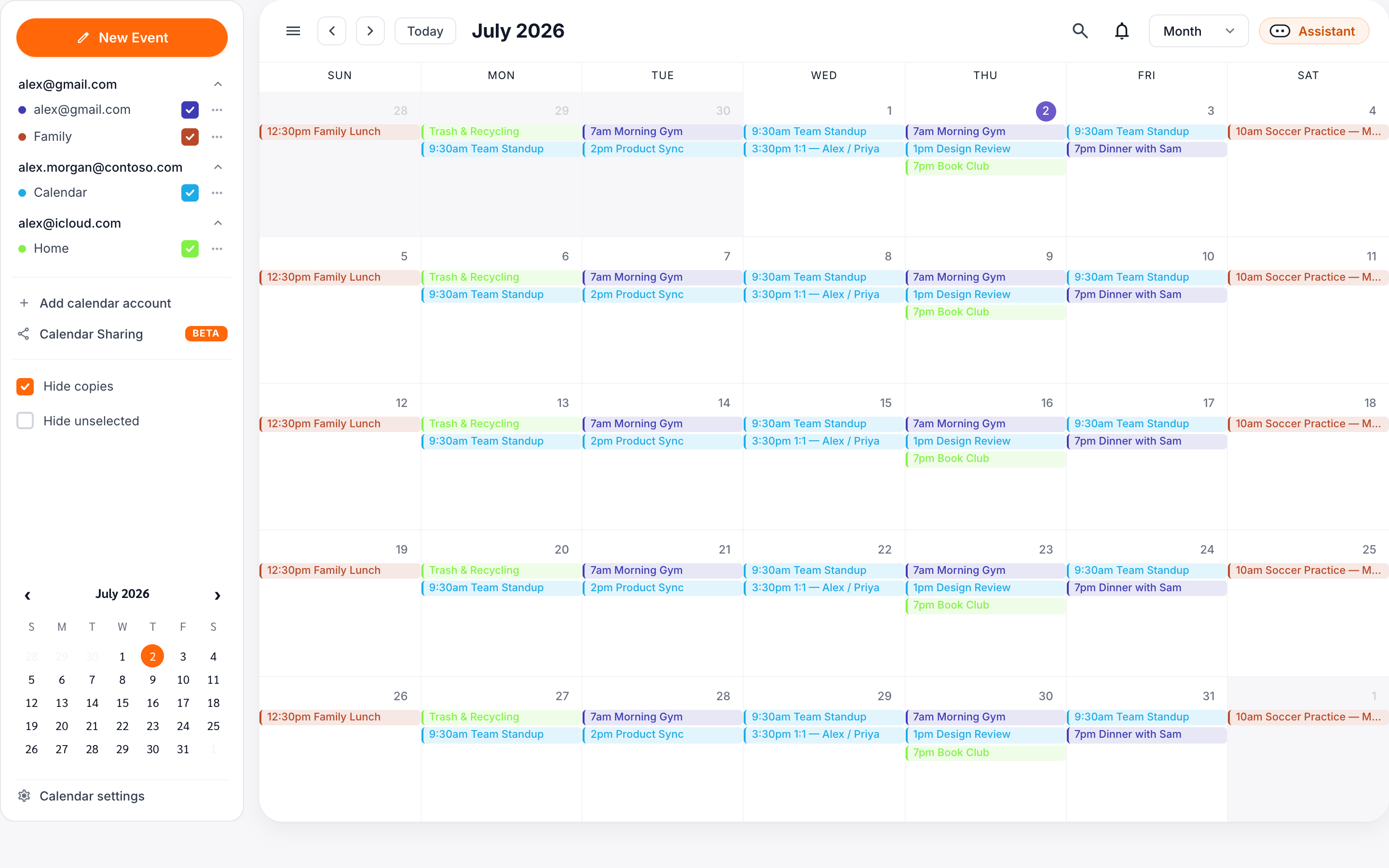Uncheck the contoso Calendar checkbox
Viewport: 1389px width, 868px height.
(190, 193)
